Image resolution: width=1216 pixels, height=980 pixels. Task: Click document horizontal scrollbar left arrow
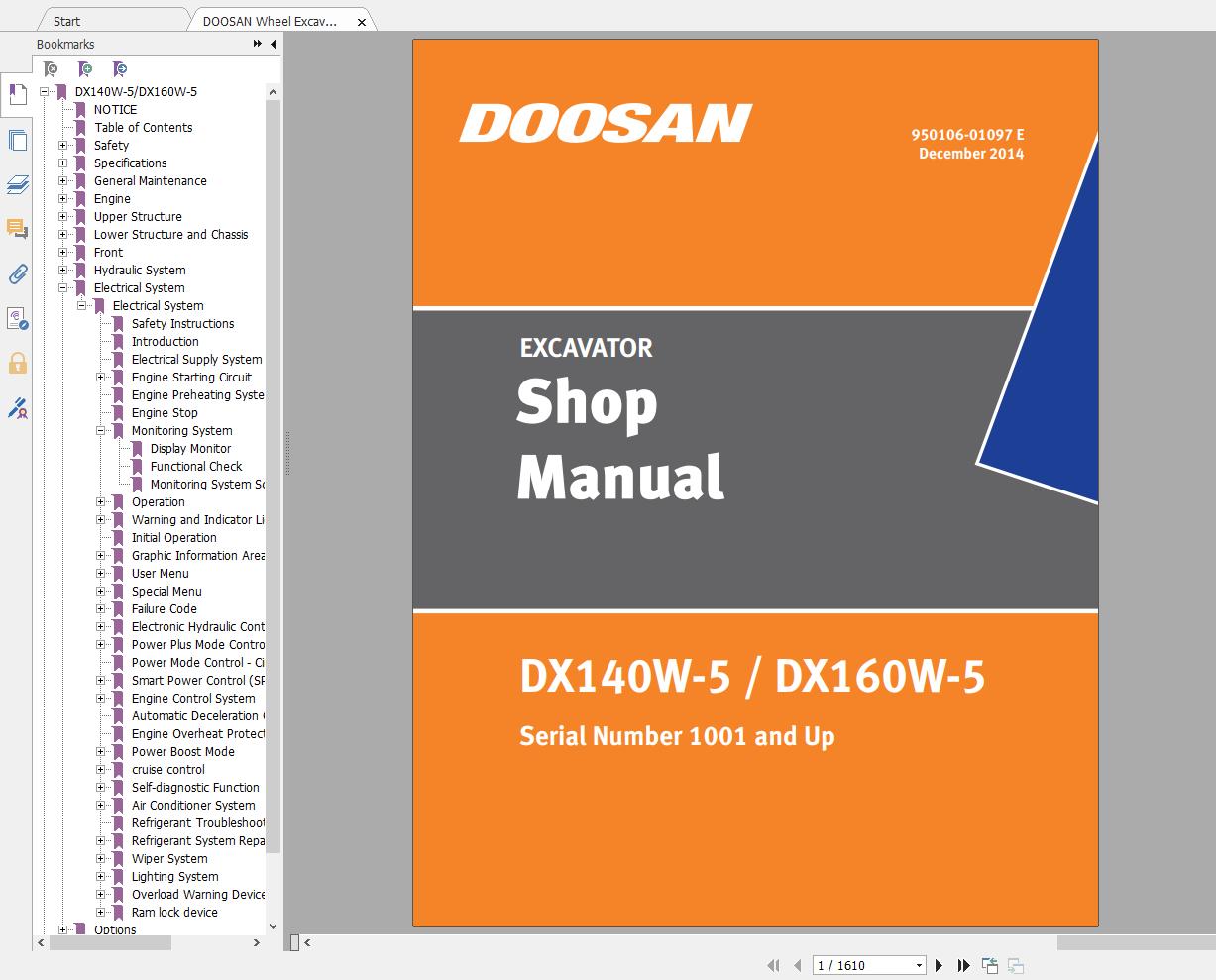(x=308, y=942)
